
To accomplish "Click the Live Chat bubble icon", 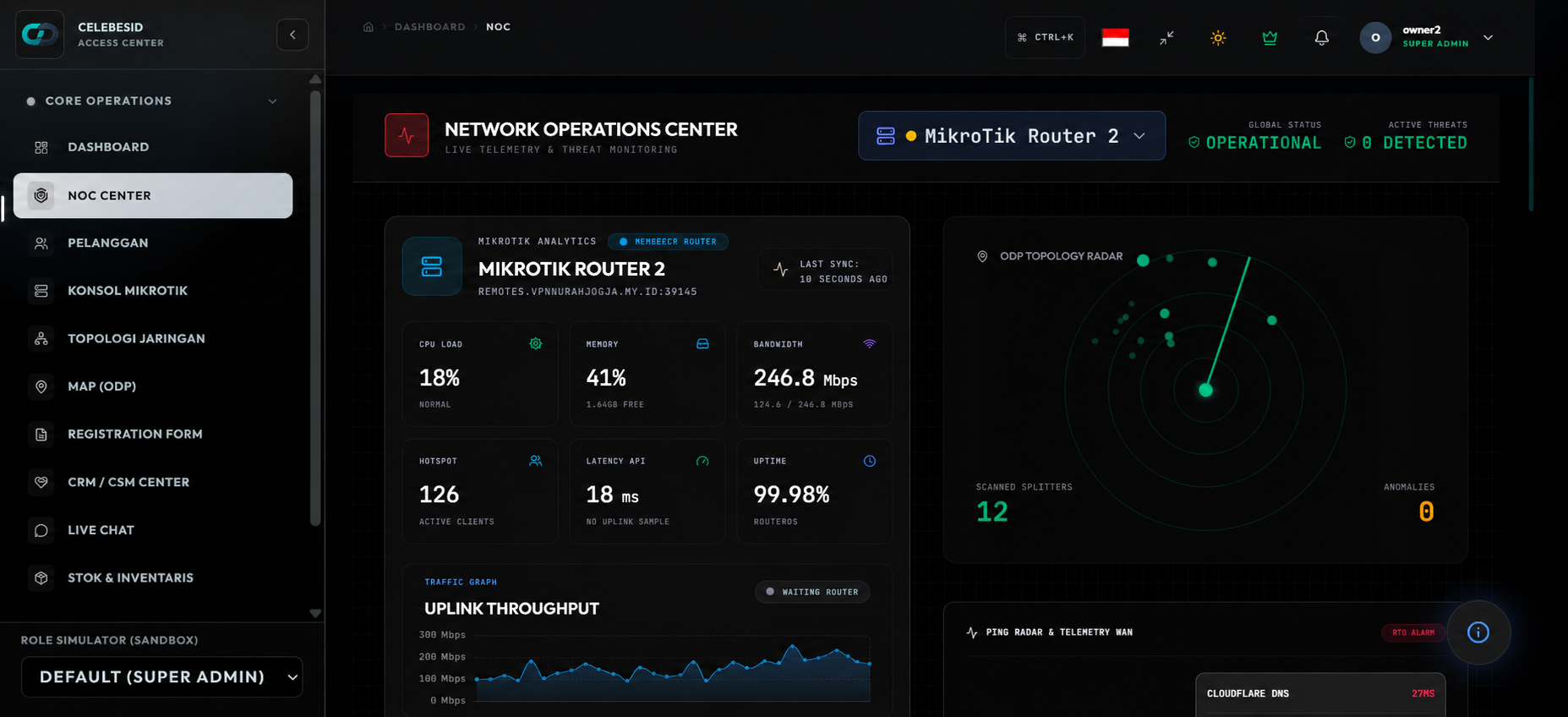I will click(41, 530).
